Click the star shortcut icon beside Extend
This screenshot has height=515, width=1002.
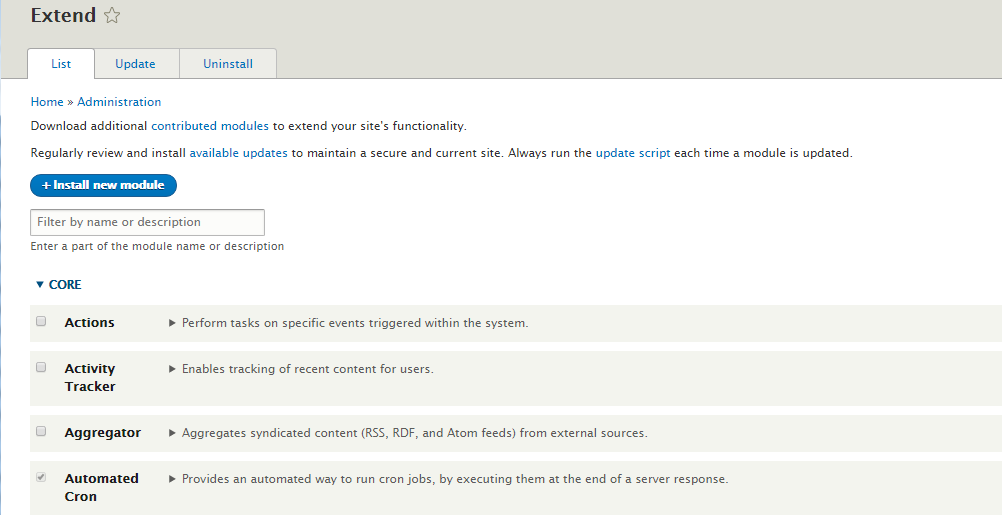pos(112,15)
